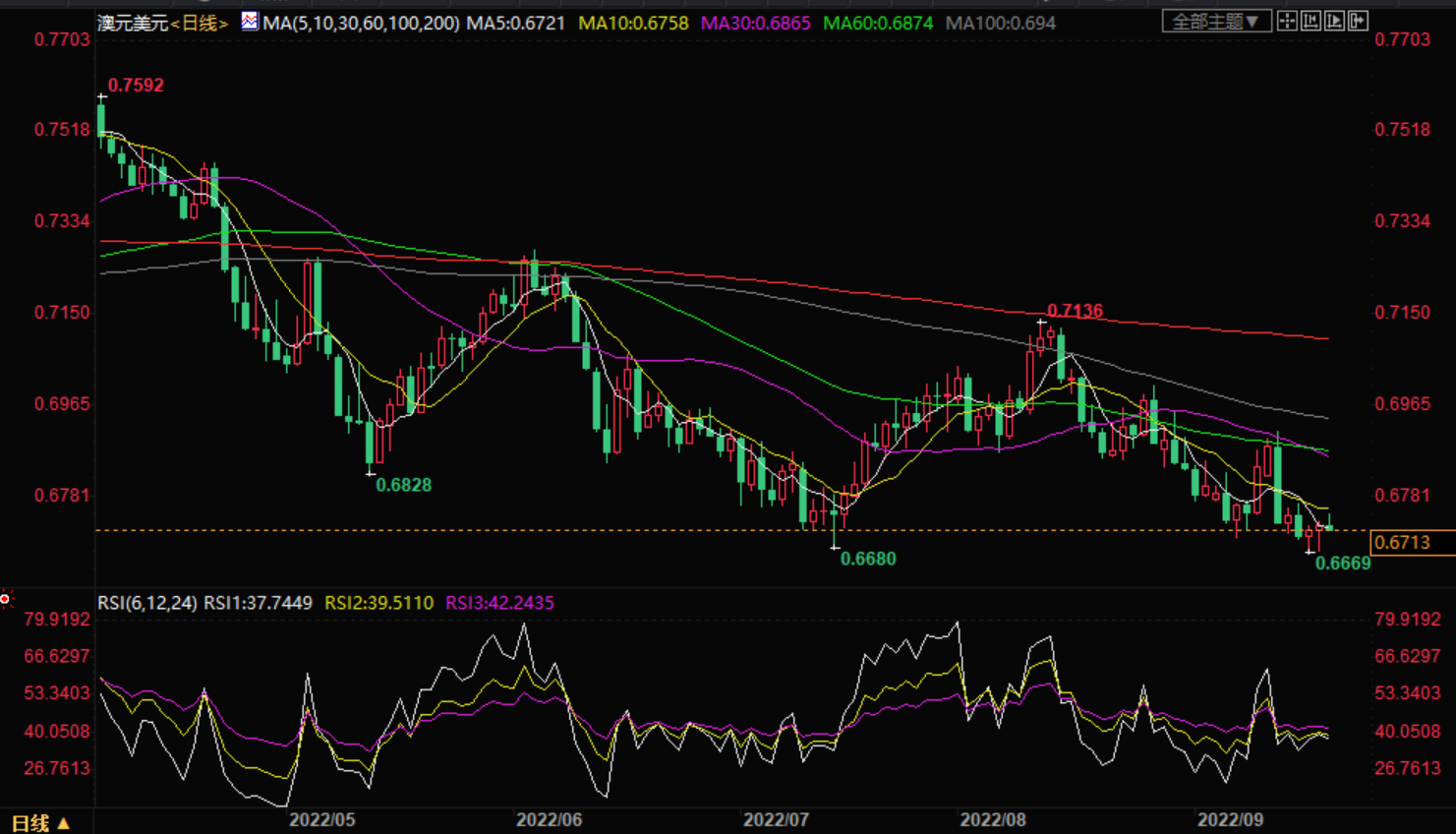
Task: Click the 0.7136 peak price label
Action: [x=1075, y=311]
